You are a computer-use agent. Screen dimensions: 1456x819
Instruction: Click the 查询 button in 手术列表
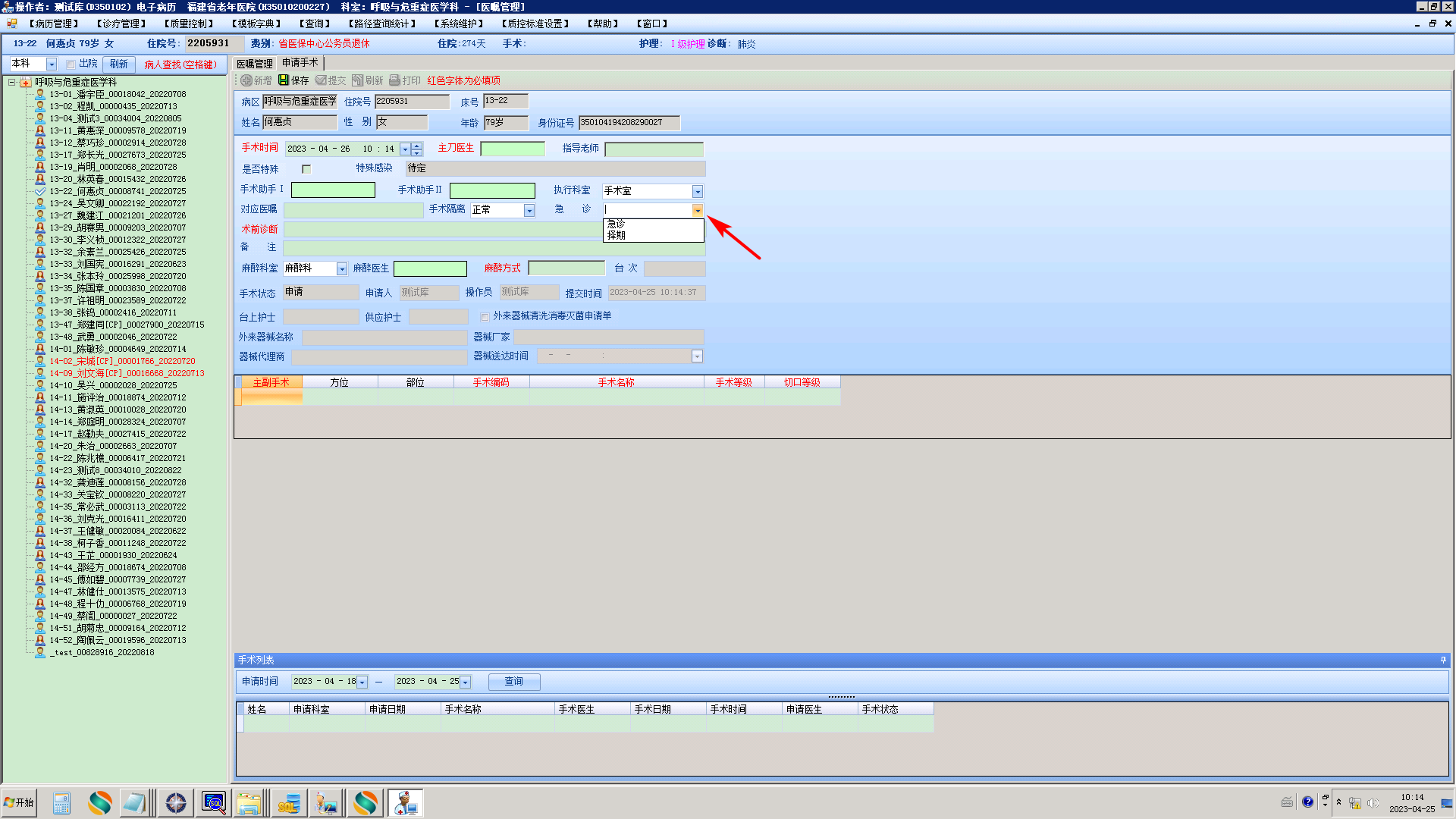(514, 682)
